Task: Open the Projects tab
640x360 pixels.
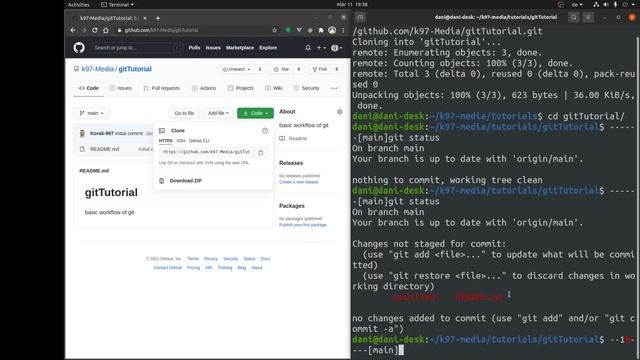Action: point(240,88)
